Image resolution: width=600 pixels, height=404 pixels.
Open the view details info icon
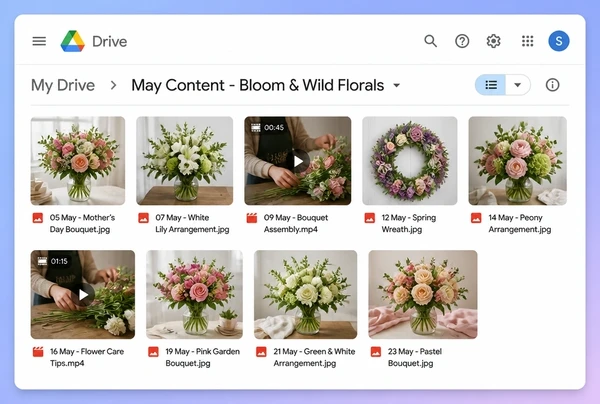click(552, 85)
